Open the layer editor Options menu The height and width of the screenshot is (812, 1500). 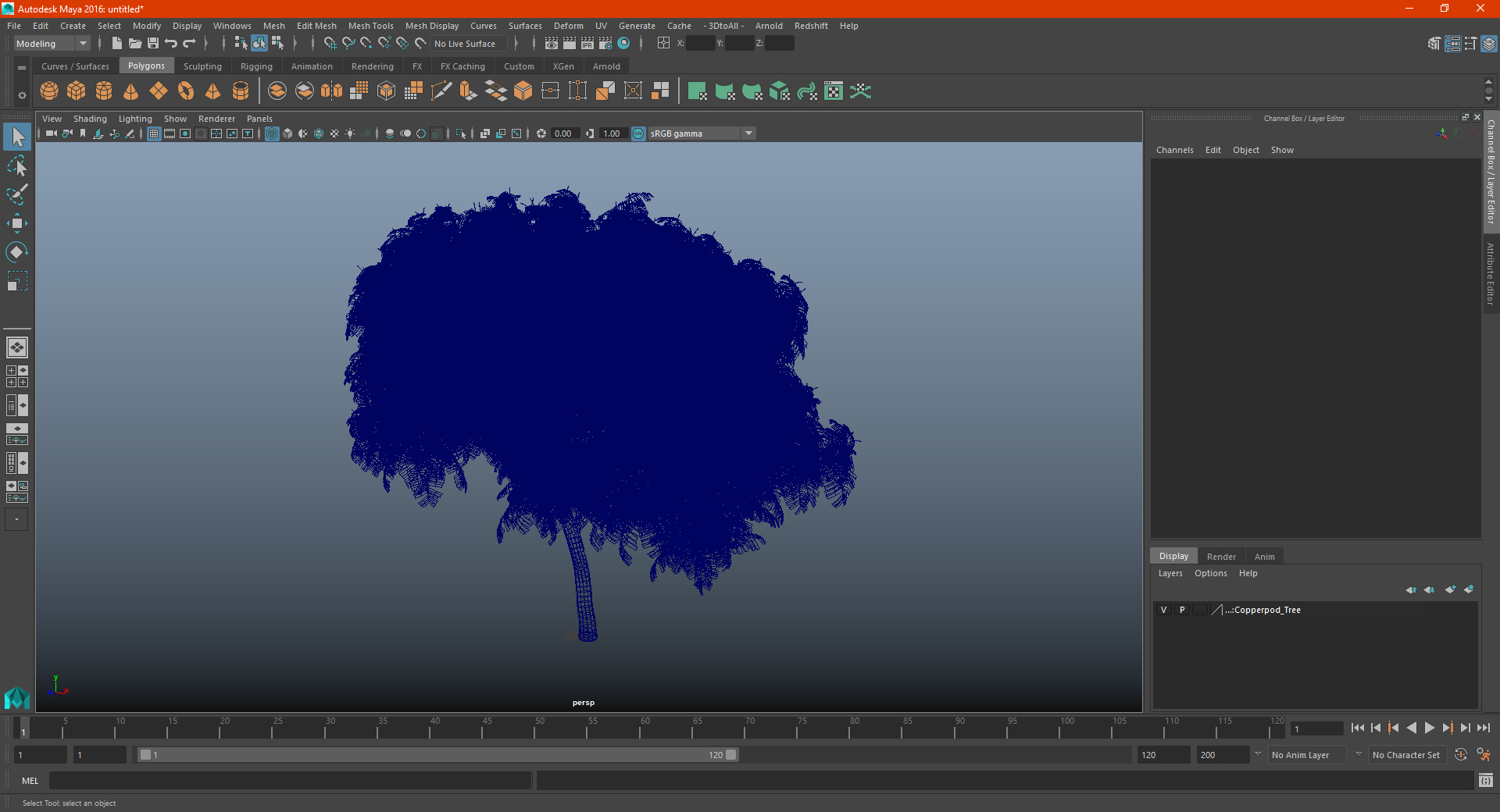point(1210,573)
